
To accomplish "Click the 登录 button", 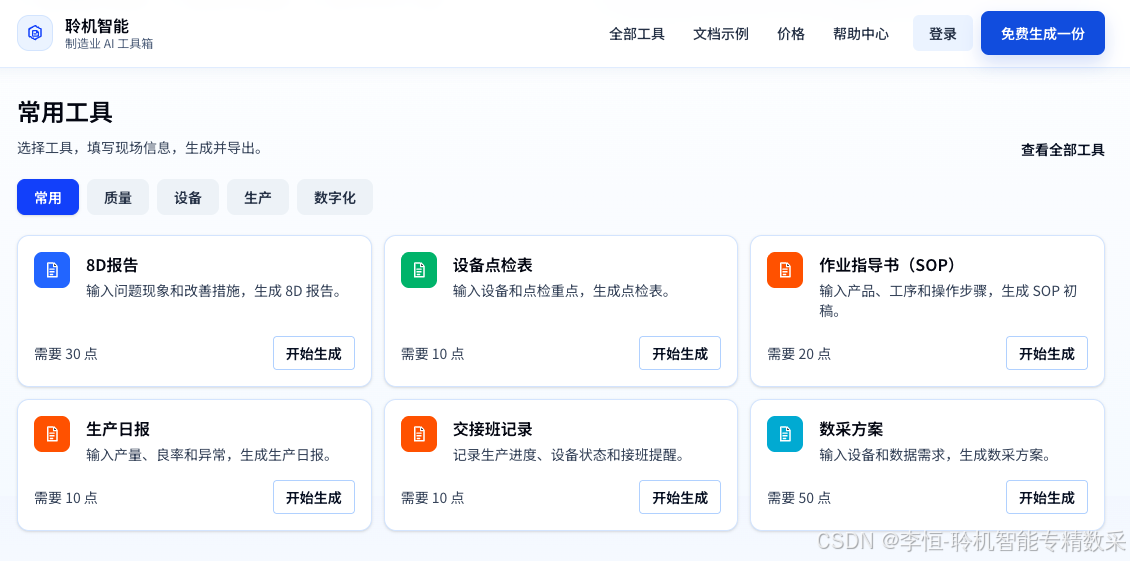I will click(x=943, y=33).
